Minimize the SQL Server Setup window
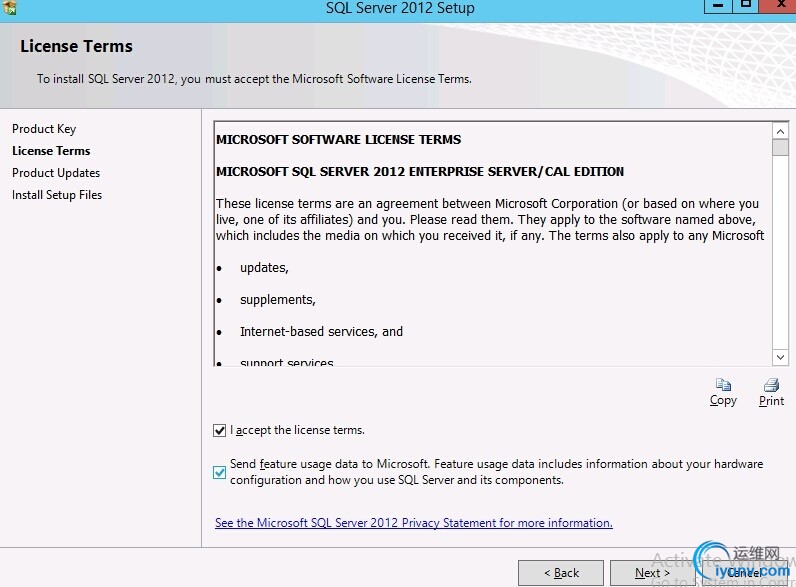Image resolution: width=796 pixels, height=587 pixels. [x=718, y=6]
